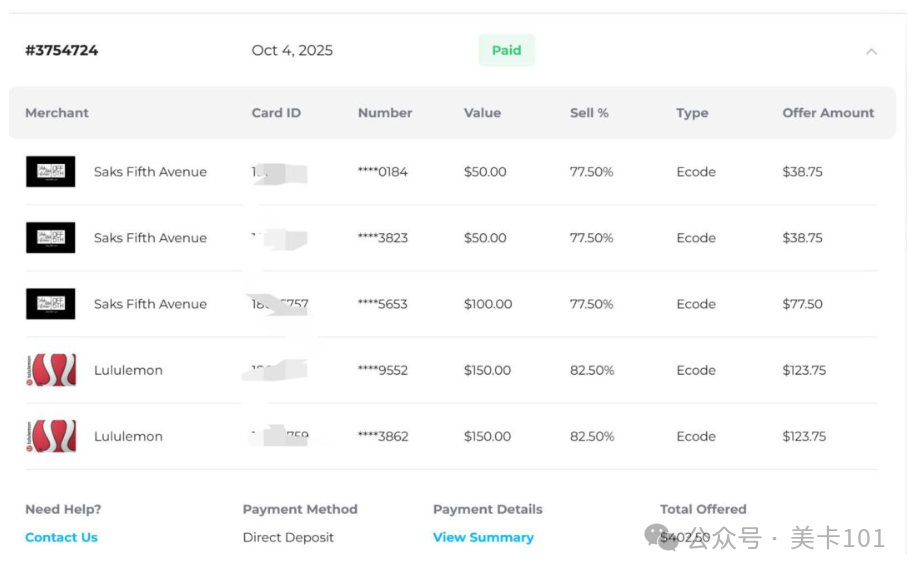
Task: Open the Contact Us link
Action: click(61, 537)
